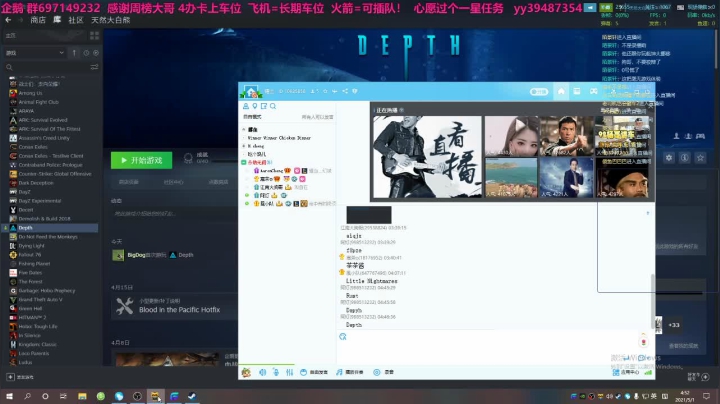This screenshot has height=404, width=720.
Task: Click the sort arrow beside the 游戏 dropdown
Action: [x=74, y=53]
